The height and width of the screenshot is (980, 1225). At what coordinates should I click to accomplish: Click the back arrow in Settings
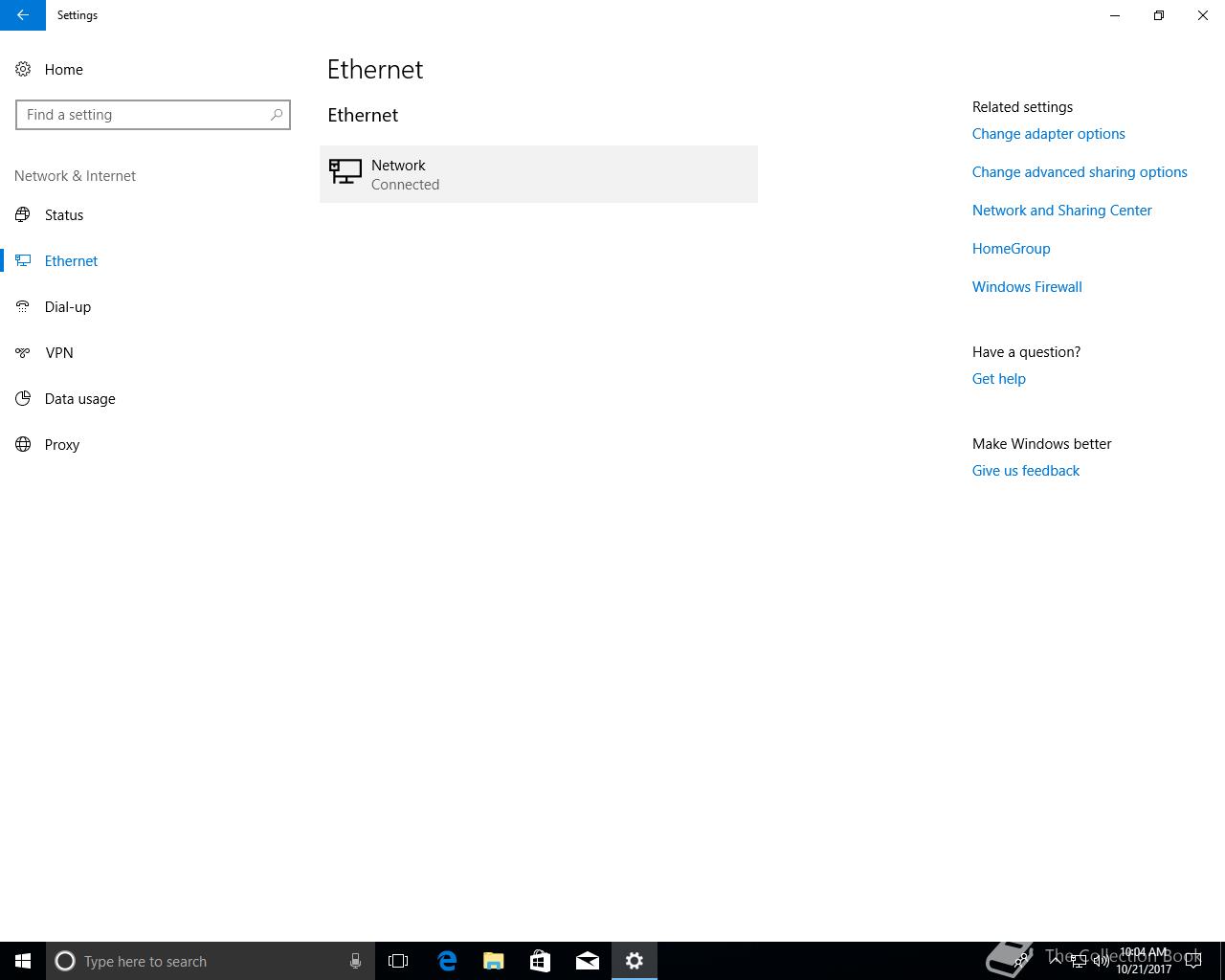point(22,15)
